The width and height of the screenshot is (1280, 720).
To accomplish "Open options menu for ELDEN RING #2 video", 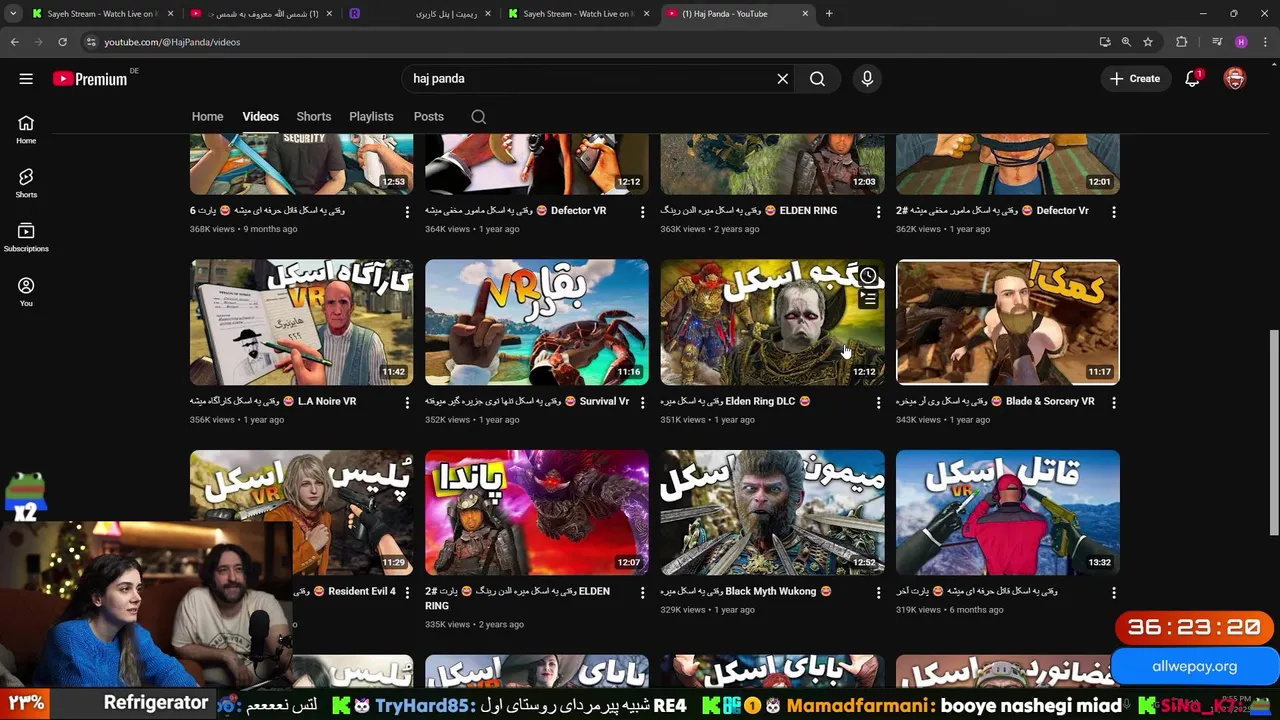I will (643, 592).
